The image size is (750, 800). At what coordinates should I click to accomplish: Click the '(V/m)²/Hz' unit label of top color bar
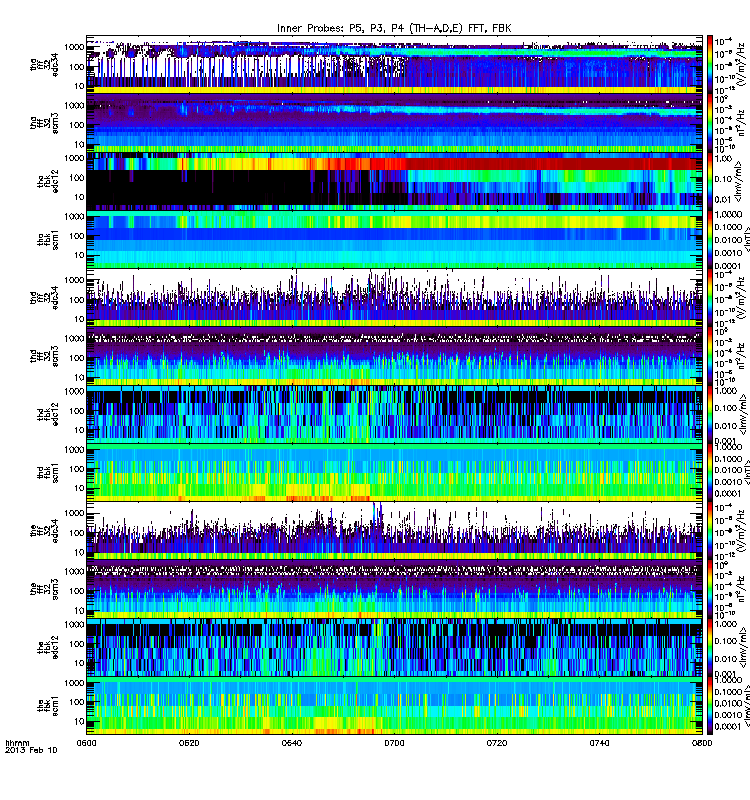click(x=742, y=66)
